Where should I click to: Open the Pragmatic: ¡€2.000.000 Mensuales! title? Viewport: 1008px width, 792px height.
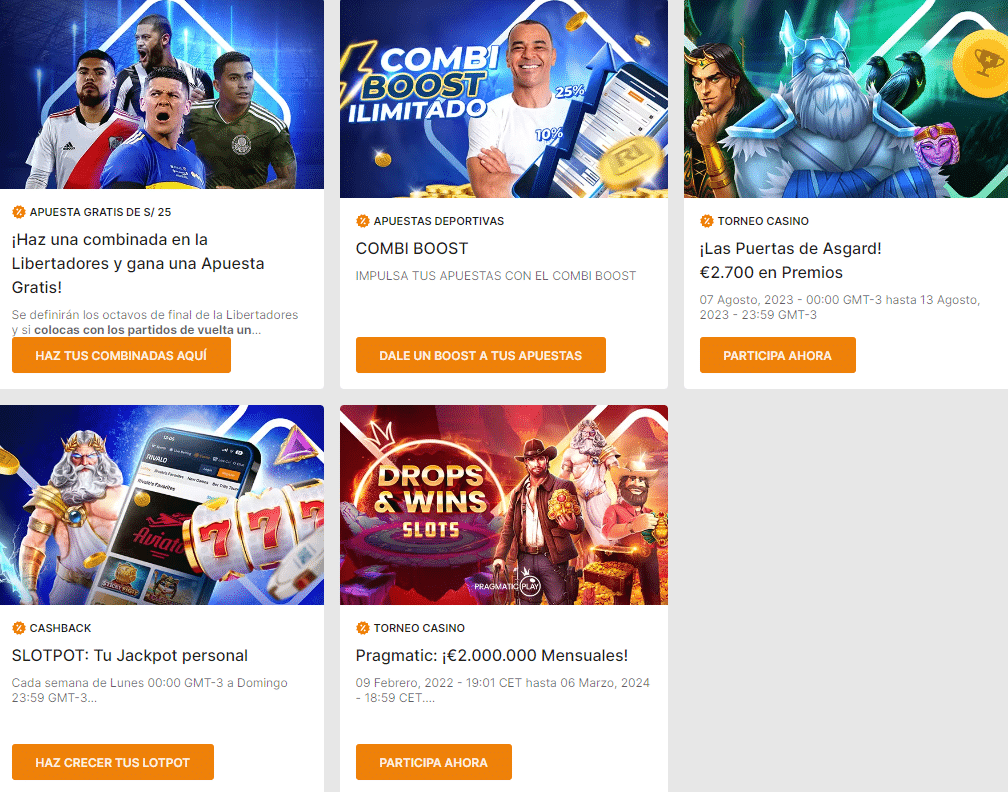point(492,656)
